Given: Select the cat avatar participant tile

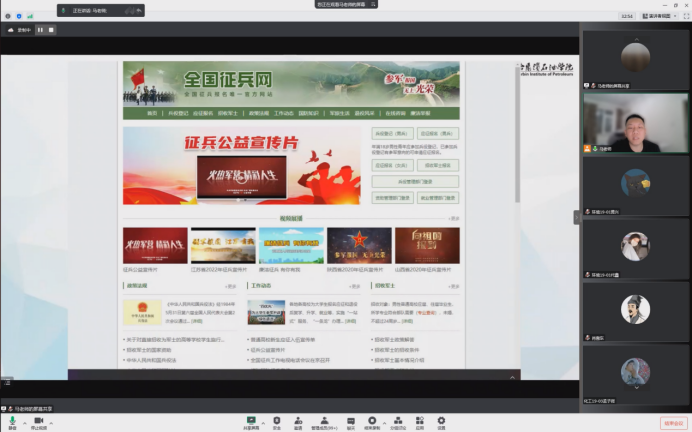Looking at the screenshot, I should 636,185.
